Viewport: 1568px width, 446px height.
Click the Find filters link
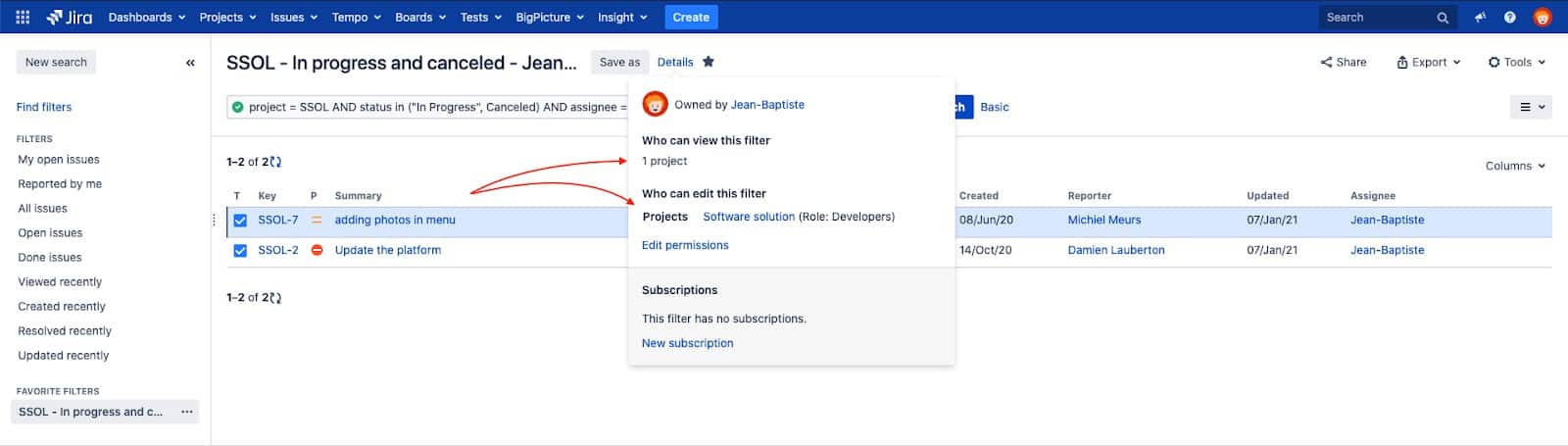tap(44, 107)
